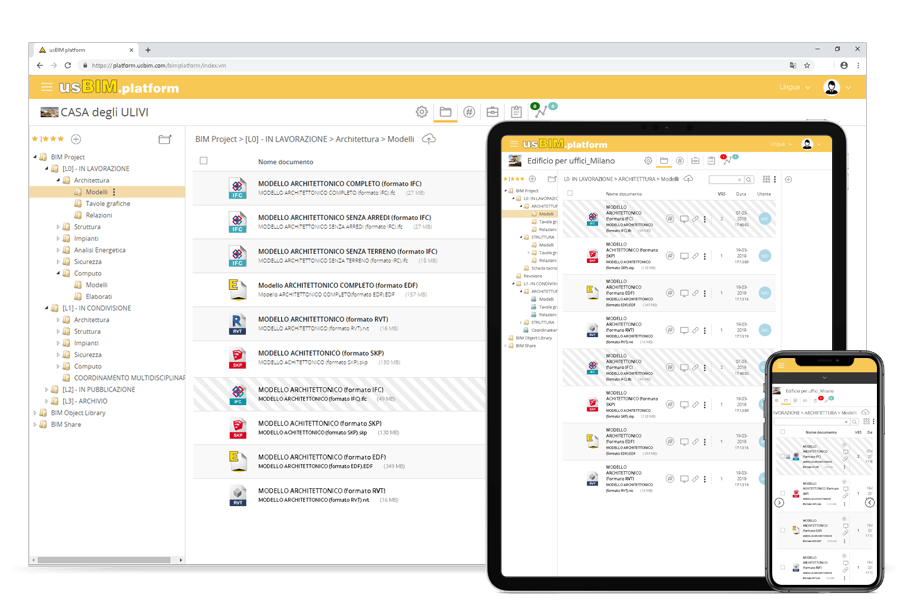Click EDF file icon of Modello ARCHITETTONICO COMPLETO

coord(237,290)
